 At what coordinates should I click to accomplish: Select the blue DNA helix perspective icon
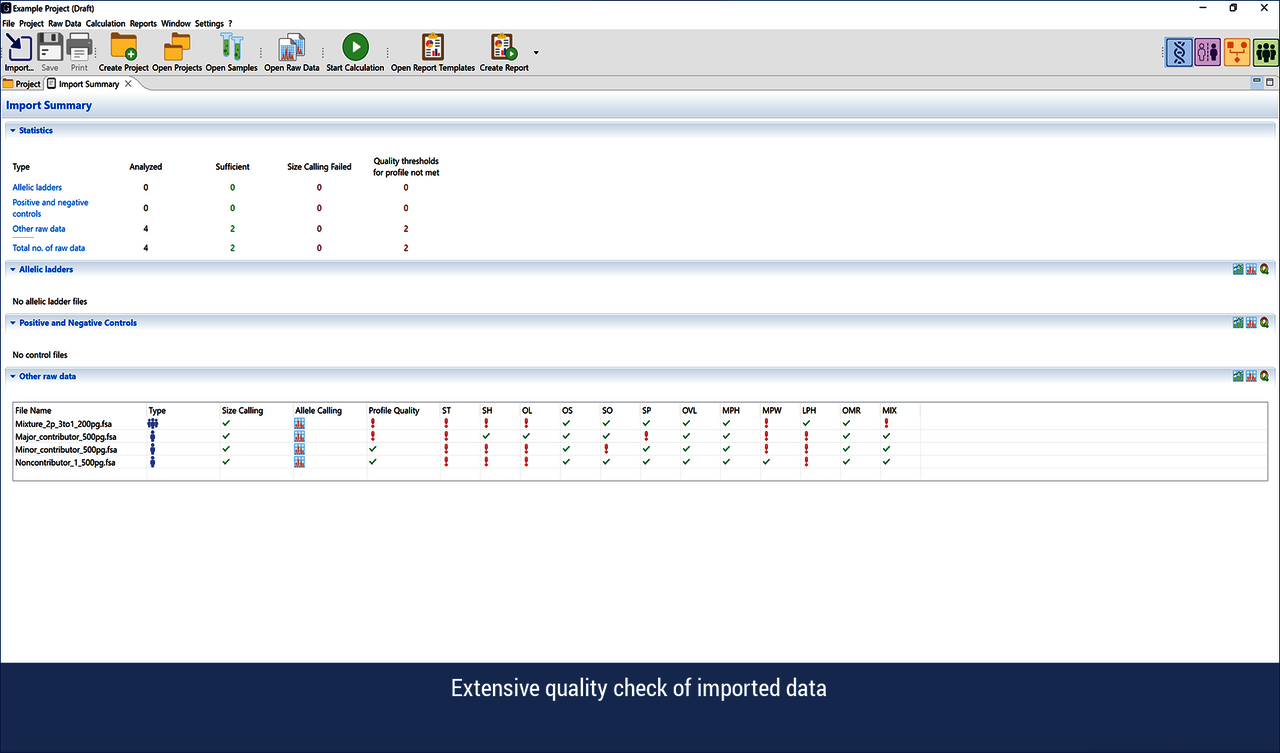pyautogui.click(x=1179, y=52)
